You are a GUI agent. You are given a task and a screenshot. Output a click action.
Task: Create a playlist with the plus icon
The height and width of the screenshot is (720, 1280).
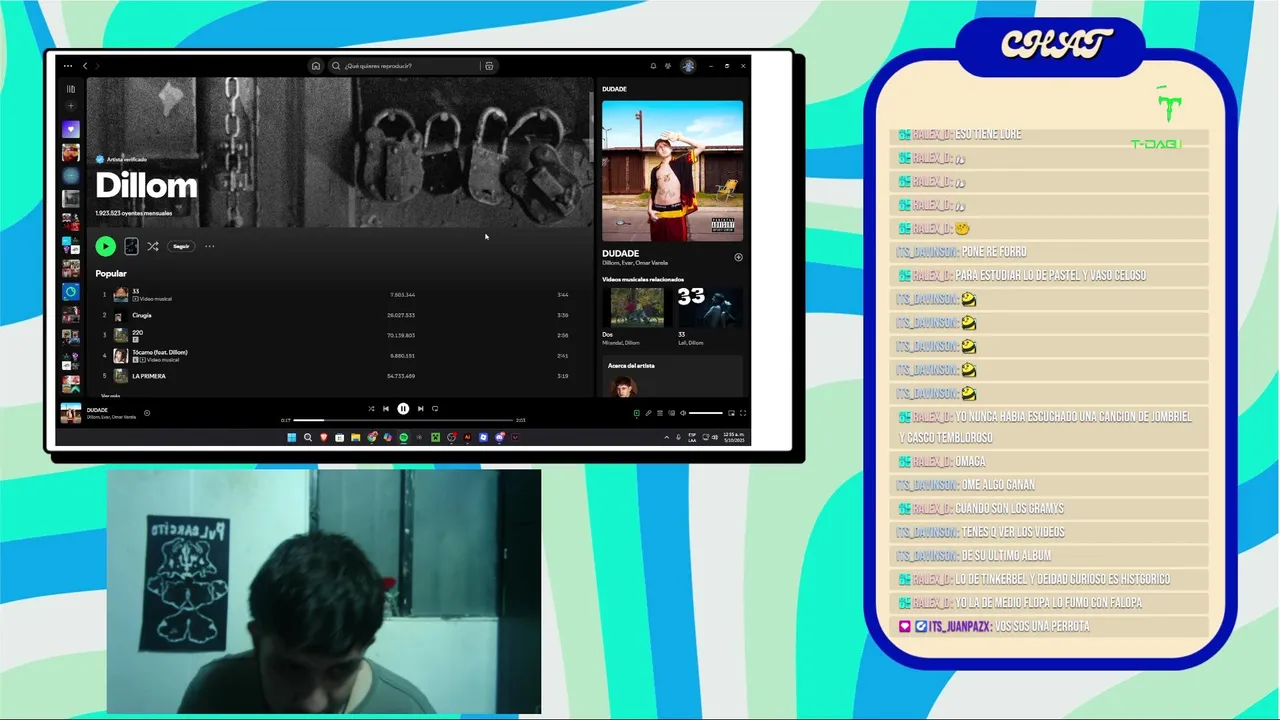point(70,106)
